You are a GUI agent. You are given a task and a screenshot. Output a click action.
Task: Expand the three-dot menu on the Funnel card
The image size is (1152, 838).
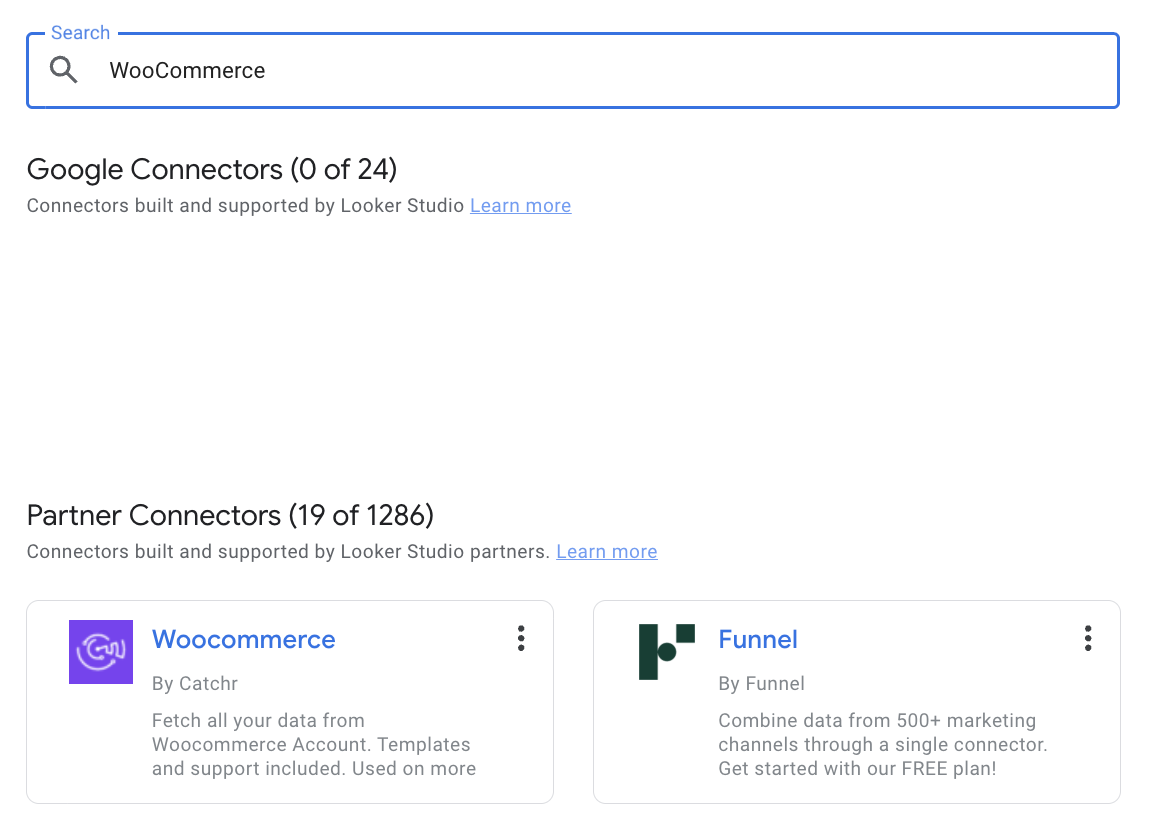point(1087,638)
